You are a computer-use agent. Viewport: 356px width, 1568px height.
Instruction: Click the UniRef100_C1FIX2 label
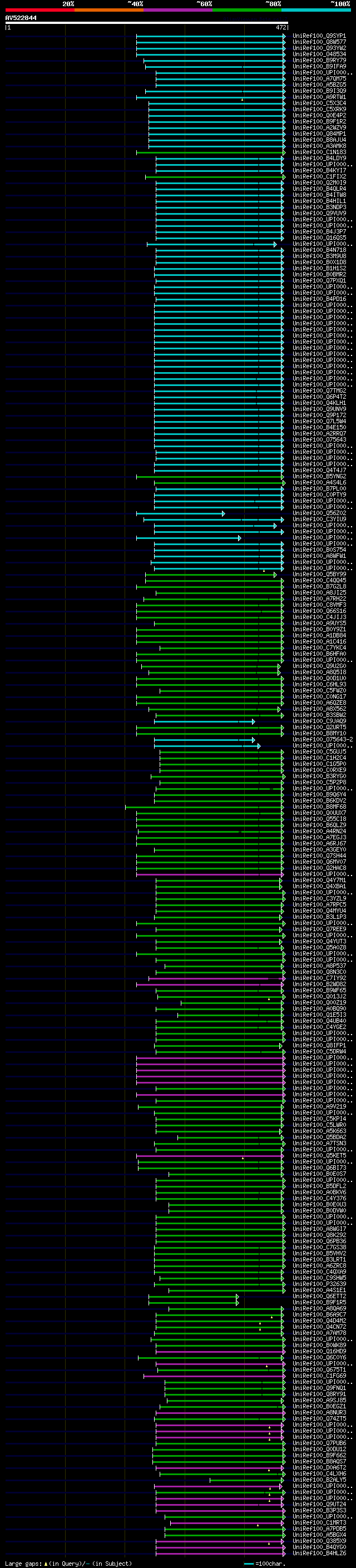click(x=319, y=176)
